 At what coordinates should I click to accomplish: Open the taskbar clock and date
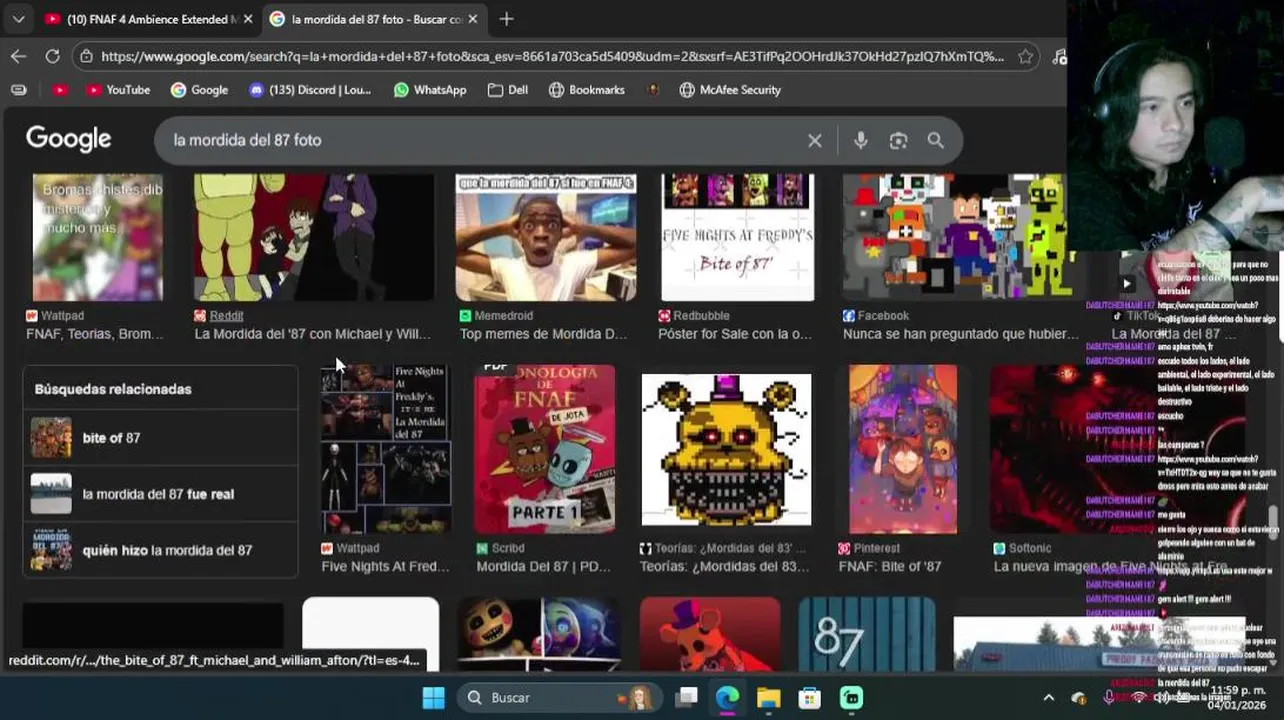point(1238,698)
